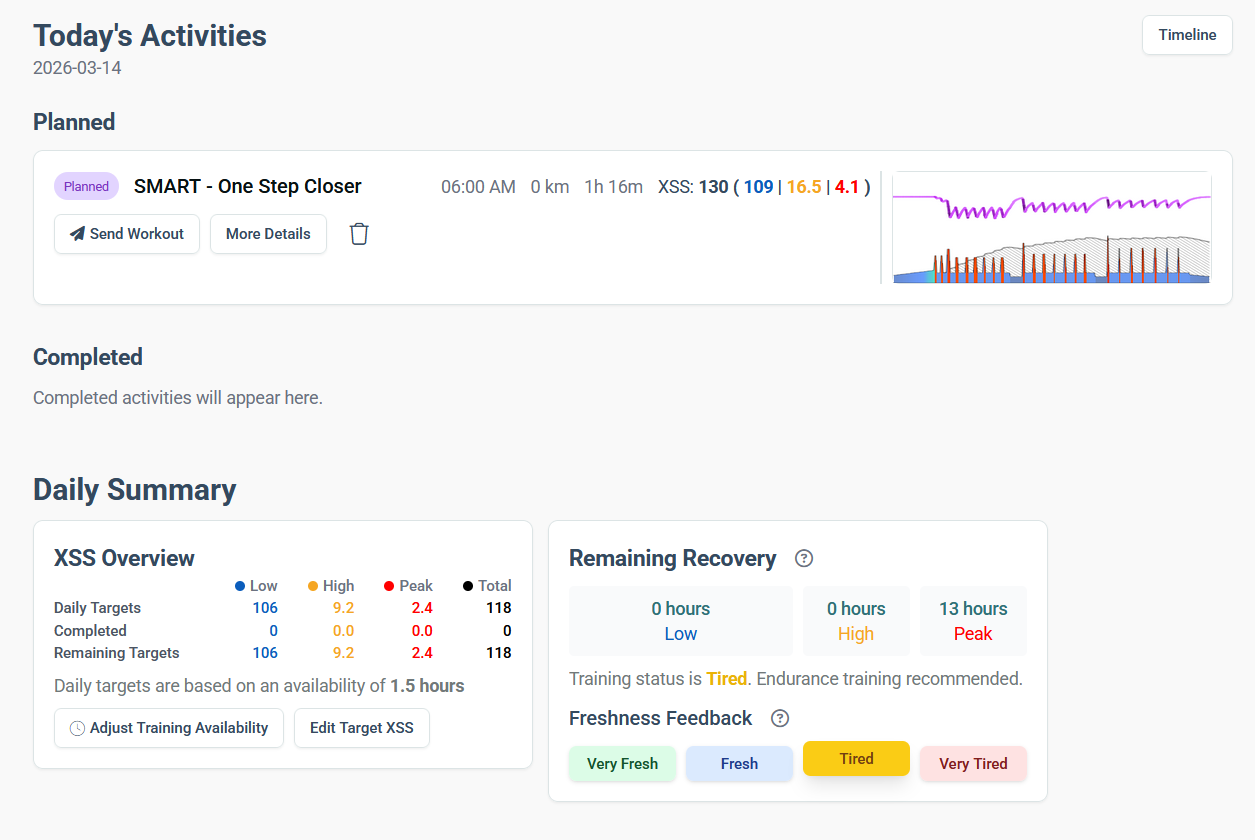Select the Very Fresh feedback option
This screenshot has height=840, width=1255.
[x=622, y=763]
